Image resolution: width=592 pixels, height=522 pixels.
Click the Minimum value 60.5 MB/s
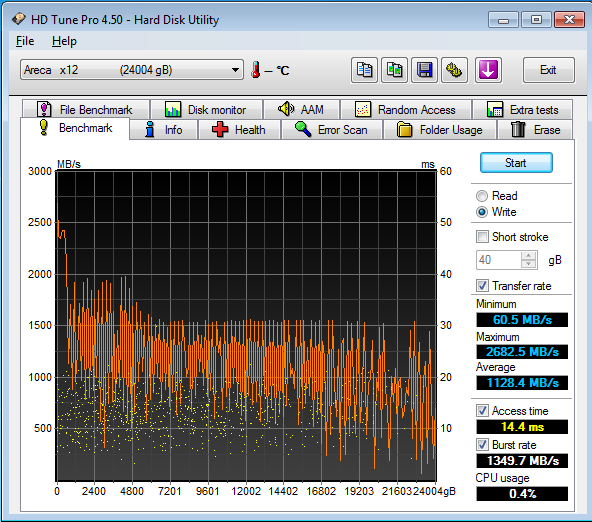click(522, 320)
